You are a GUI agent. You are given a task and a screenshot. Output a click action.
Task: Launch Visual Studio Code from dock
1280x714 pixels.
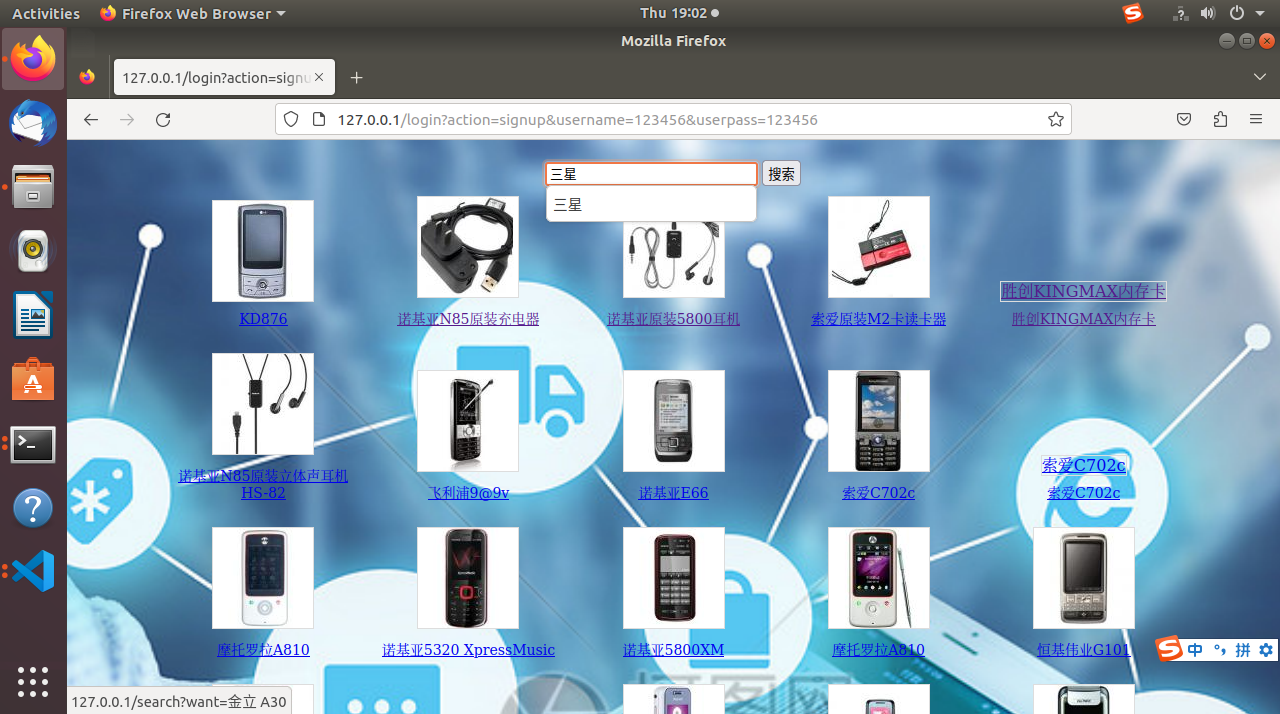coord(33,571)
